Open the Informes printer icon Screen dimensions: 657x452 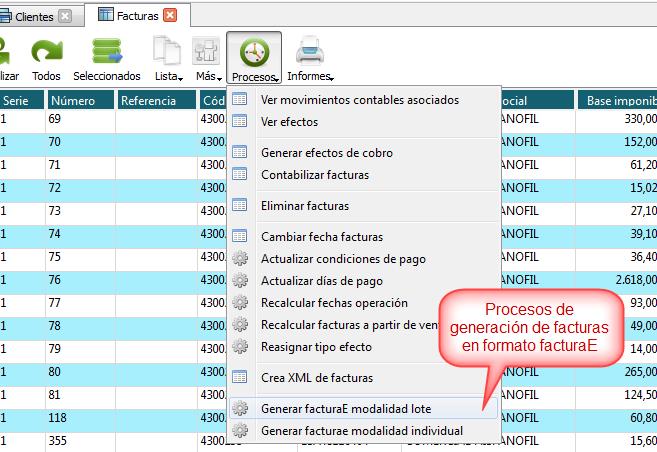coord(309,52)
